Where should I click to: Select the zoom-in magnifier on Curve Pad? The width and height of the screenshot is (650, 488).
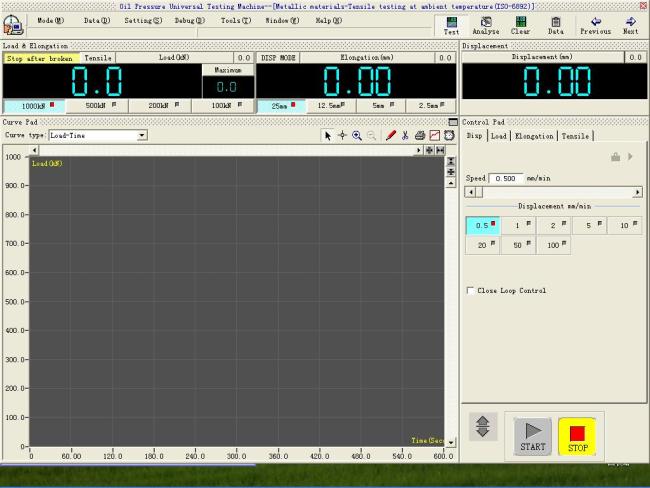pos(357,135)
